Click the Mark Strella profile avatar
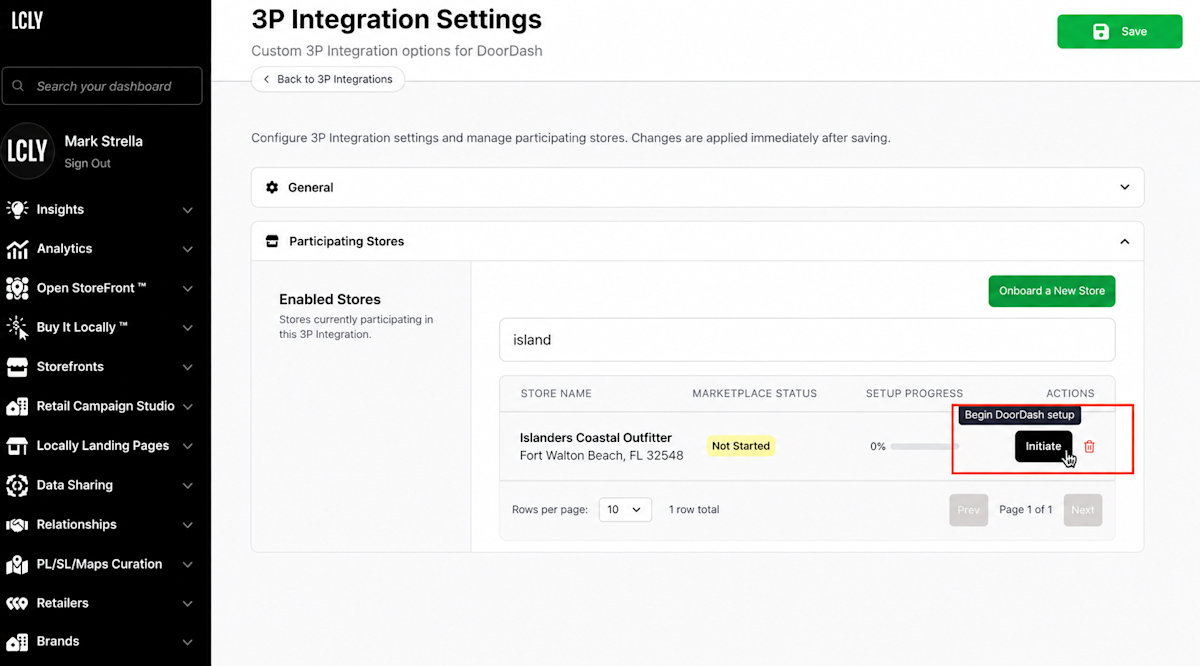The image size is (1200, 666). [x=27, y=151]
